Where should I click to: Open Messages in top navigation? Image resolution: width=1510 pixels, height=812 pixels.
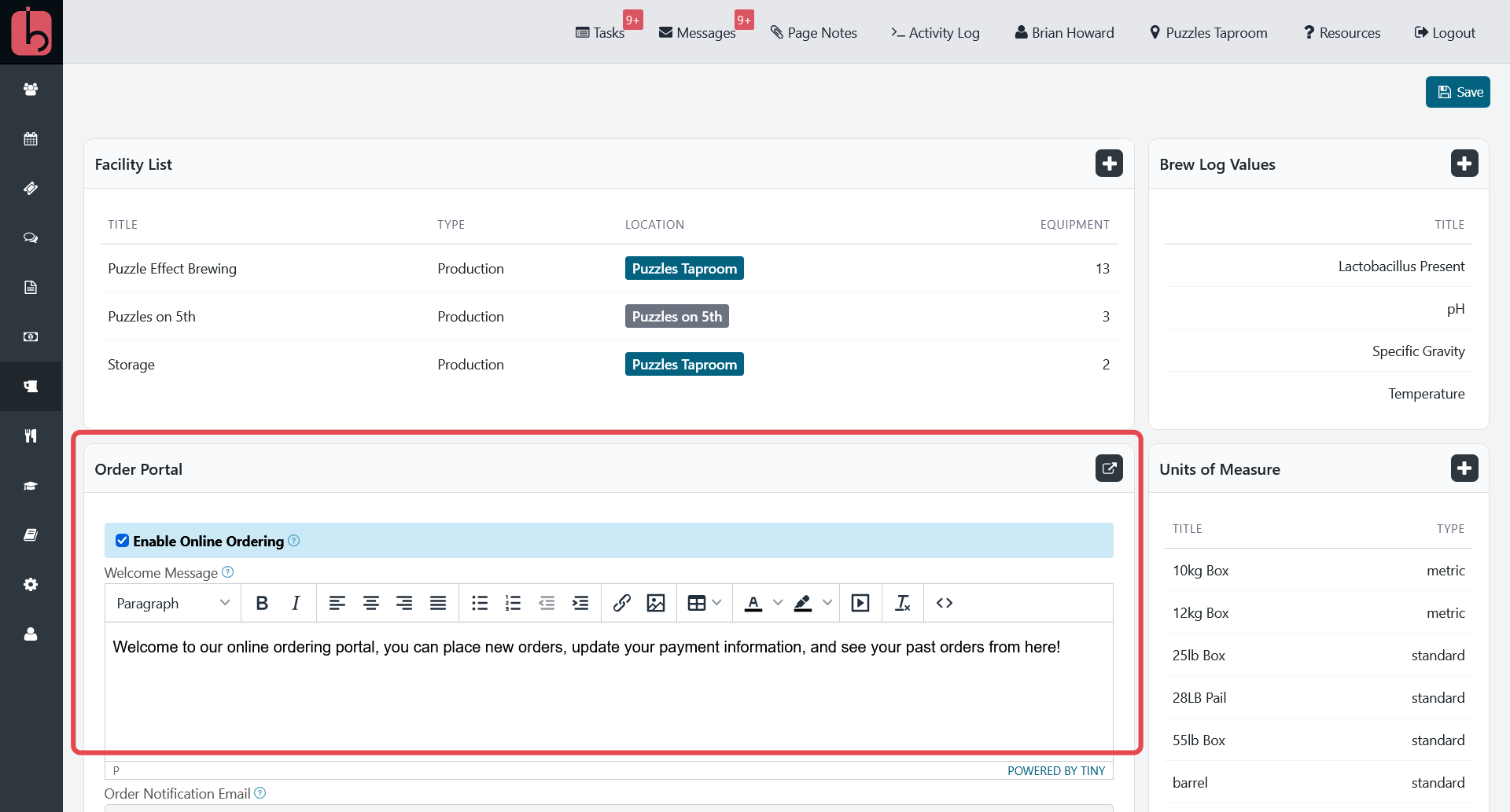click(698, 32)
